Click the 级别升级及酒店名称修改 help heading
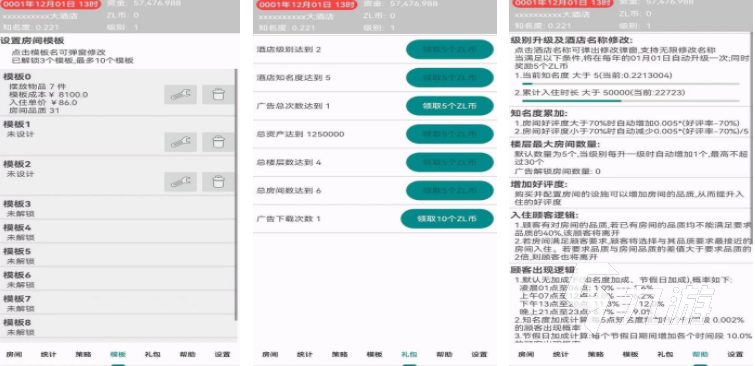 (572, 40)
